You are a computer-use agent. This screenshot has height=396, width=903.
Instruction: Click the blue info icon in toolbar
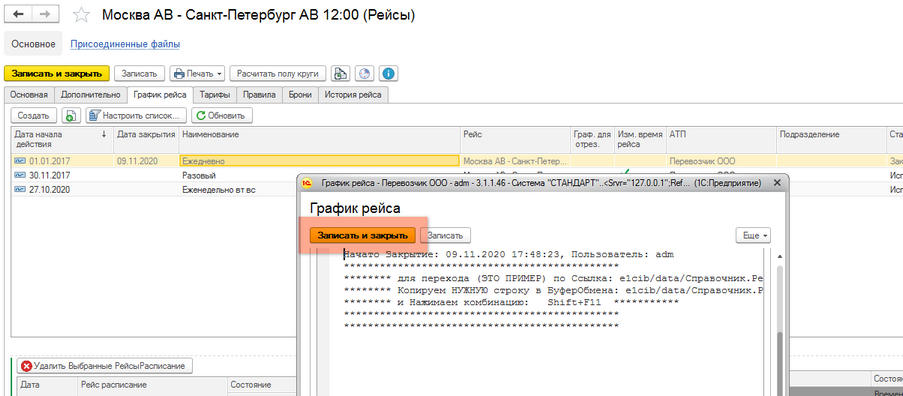390,74
